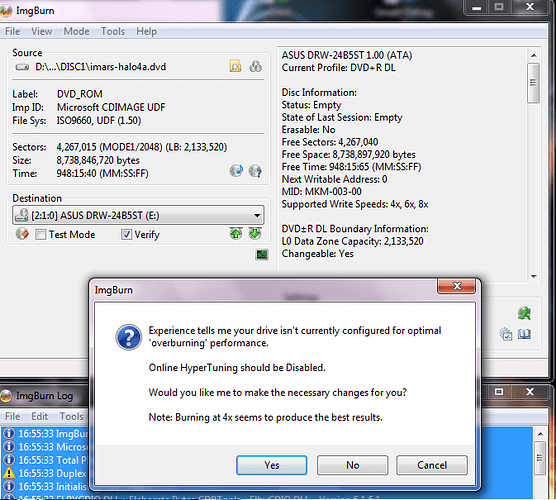Screen dimensions: 556x500
Task: Click Time value 948:15:40 (MM:SS:FF)
Action: 102,173
